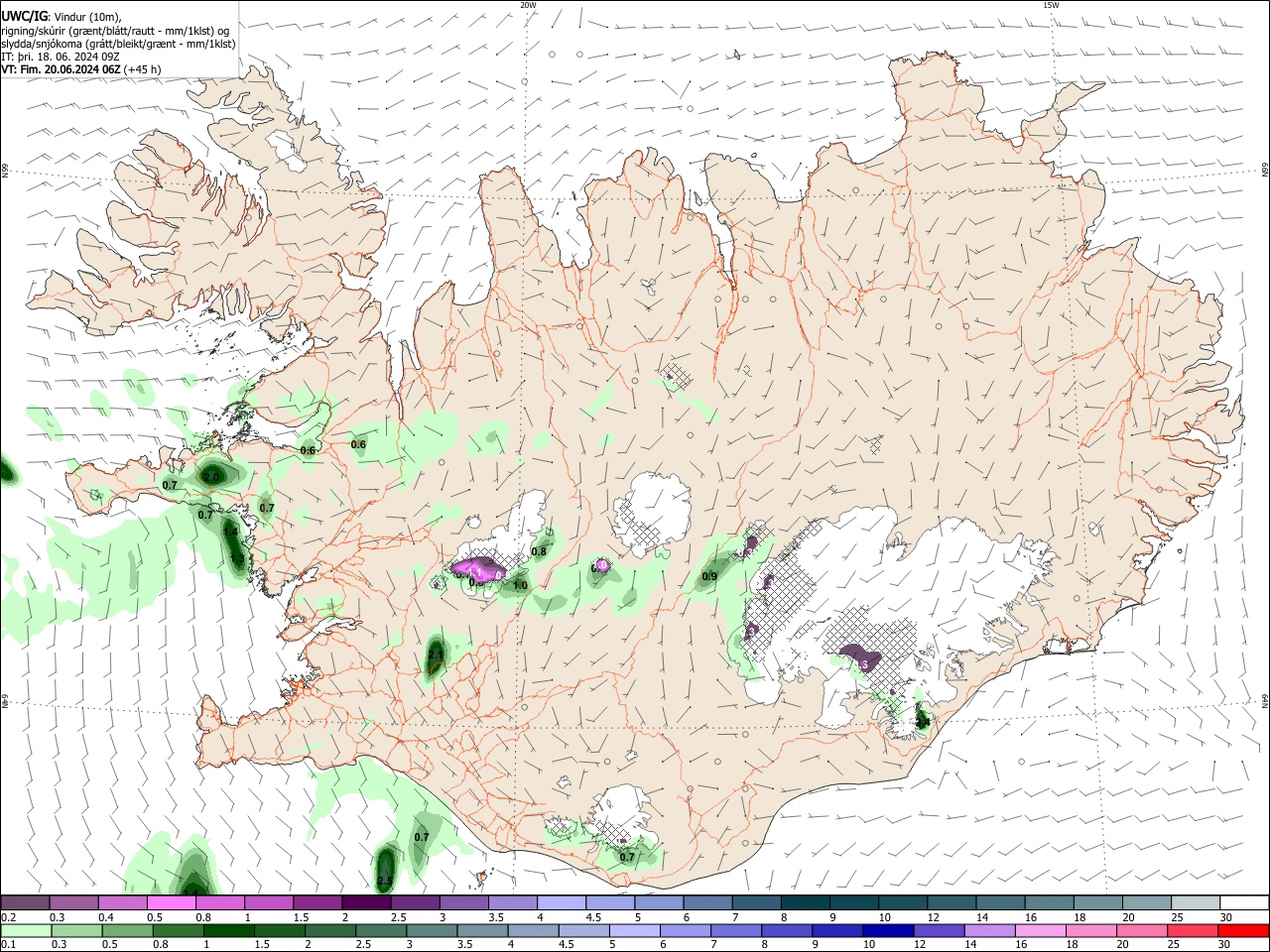
Task: Click the 0.8 precipitation value on the map
Action: tap(540, 551)
